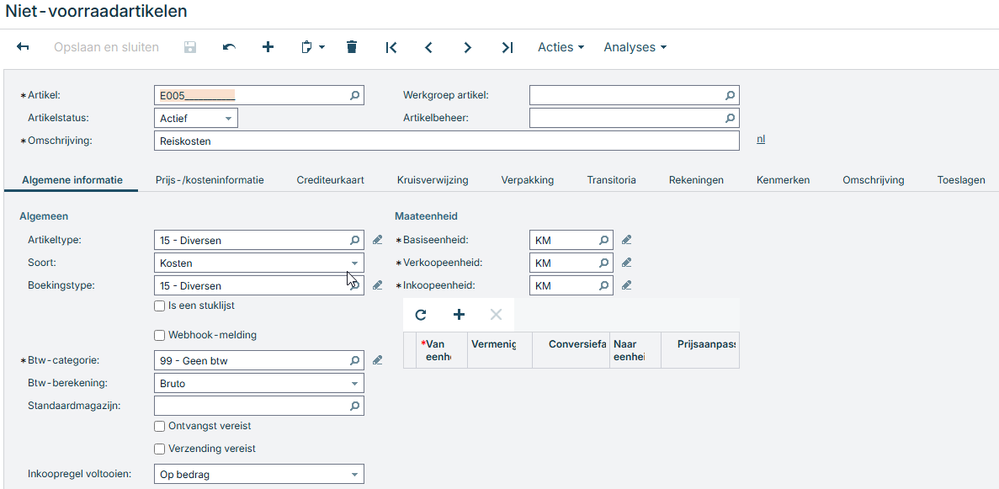The height and width of the screenshot is (489, 999).
Task: Go to first record
Action: click(391, 47)
